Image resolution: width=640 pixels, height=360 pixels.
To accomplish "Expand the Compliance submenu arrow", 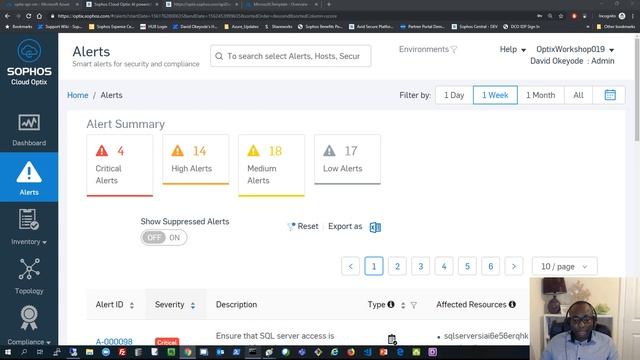I will 49,342.
